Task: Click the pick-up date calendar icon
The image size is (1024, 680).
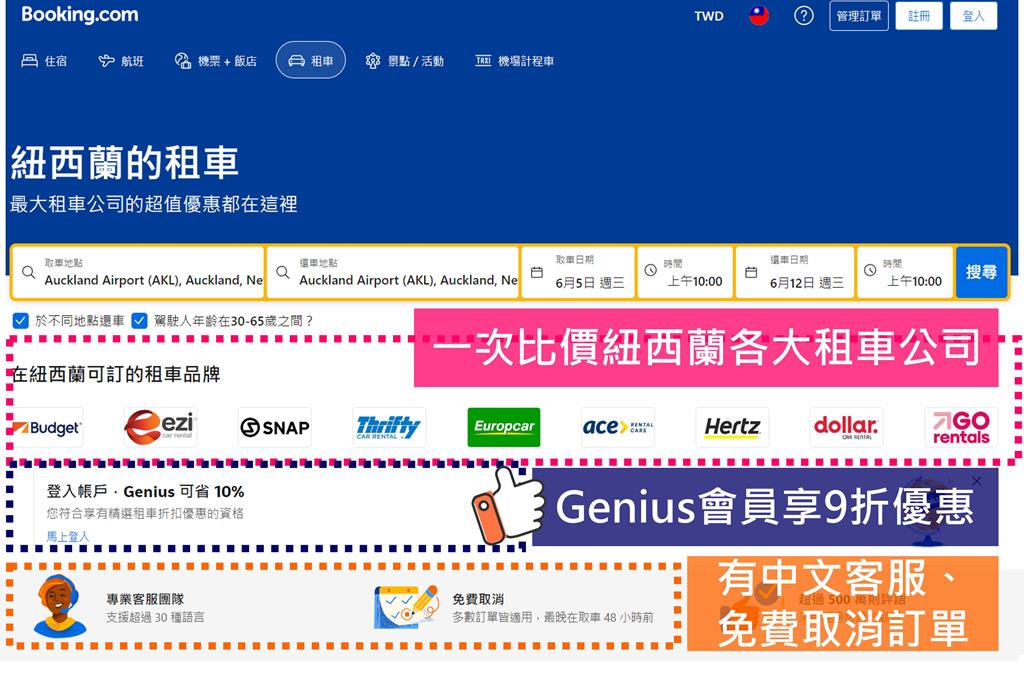Action: [x=537, y=272]
